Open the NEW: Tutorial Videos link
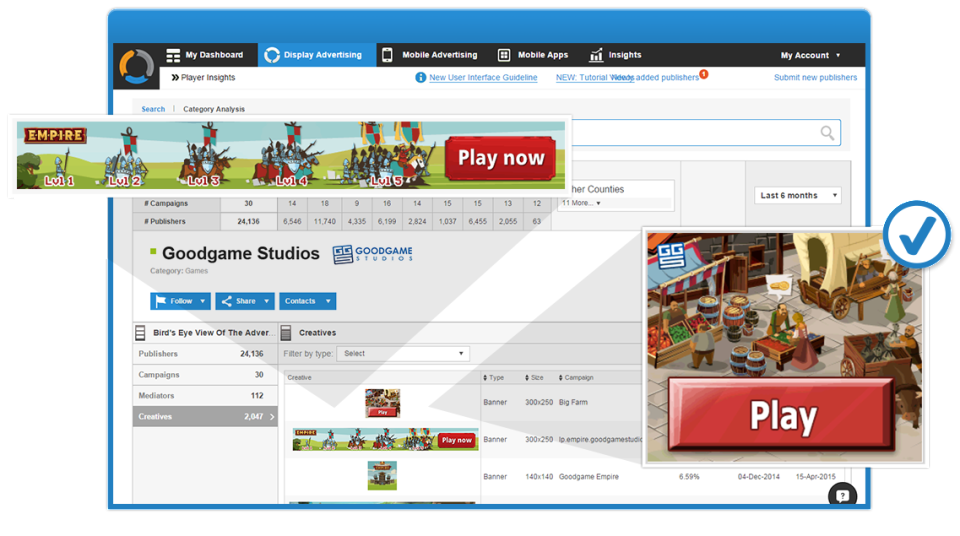The height and width of the screenshot is (536, 960). click(594, 78)
